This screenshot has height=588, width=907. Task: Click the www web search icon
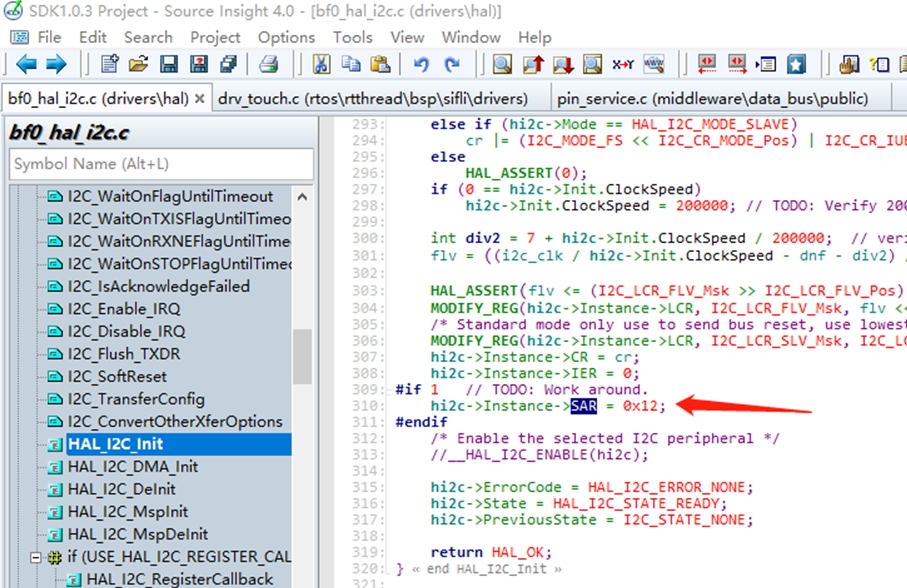tap(654, 64)
